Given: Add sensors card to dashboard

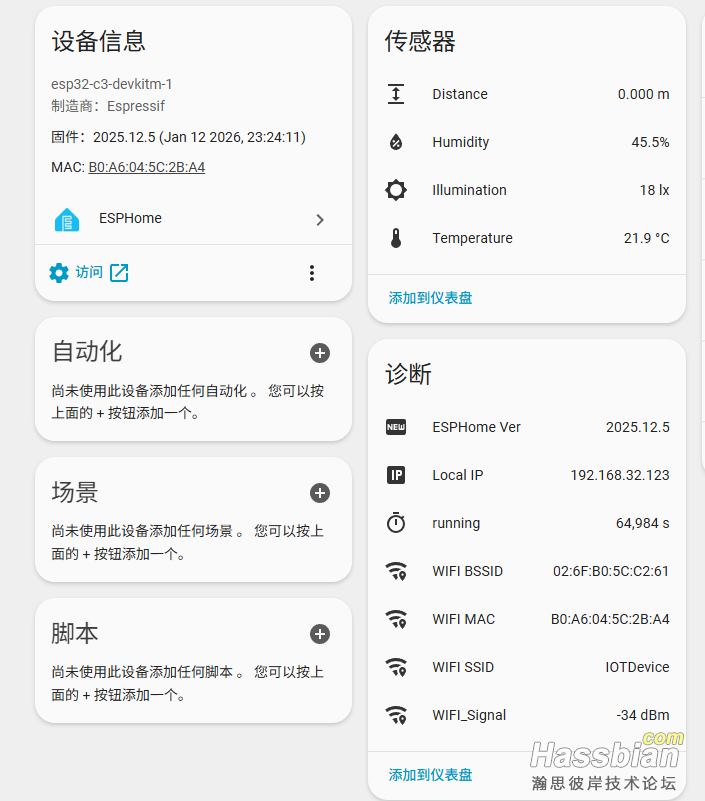Looking at the screenshot, I should point(430,298).
